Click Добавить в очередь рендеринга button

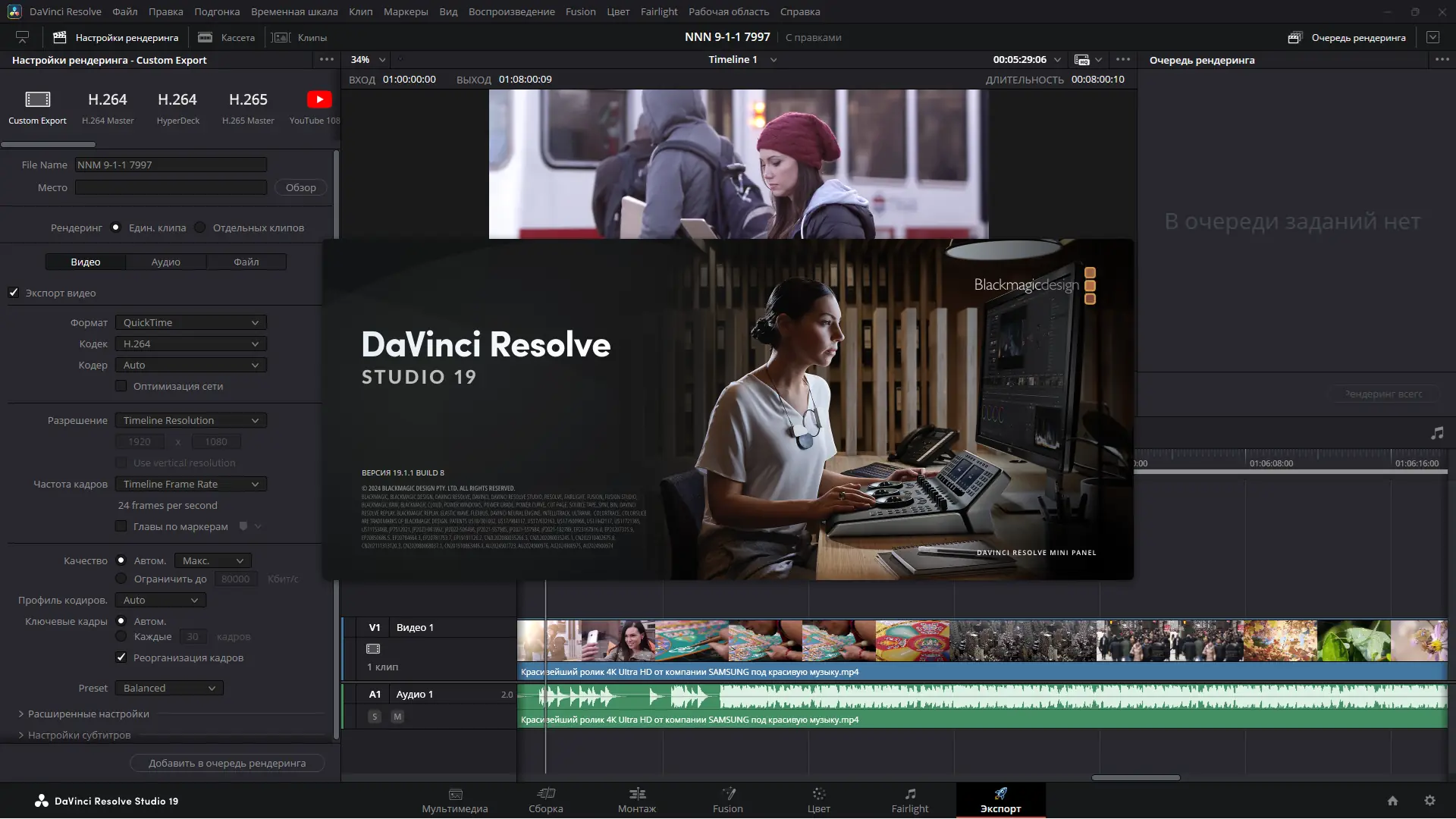point(227,763)
